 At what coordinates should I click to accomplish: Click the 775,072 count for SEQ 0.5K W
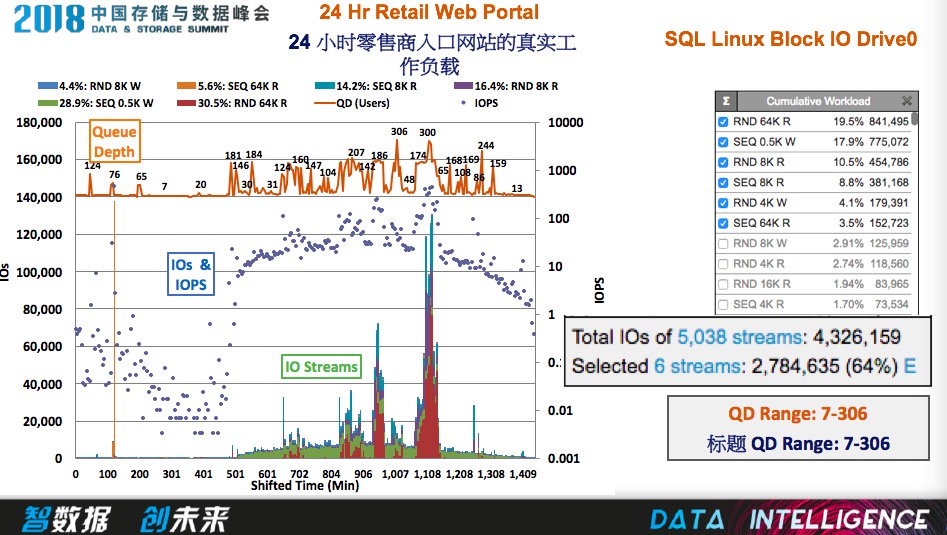(x=889, y=142)
